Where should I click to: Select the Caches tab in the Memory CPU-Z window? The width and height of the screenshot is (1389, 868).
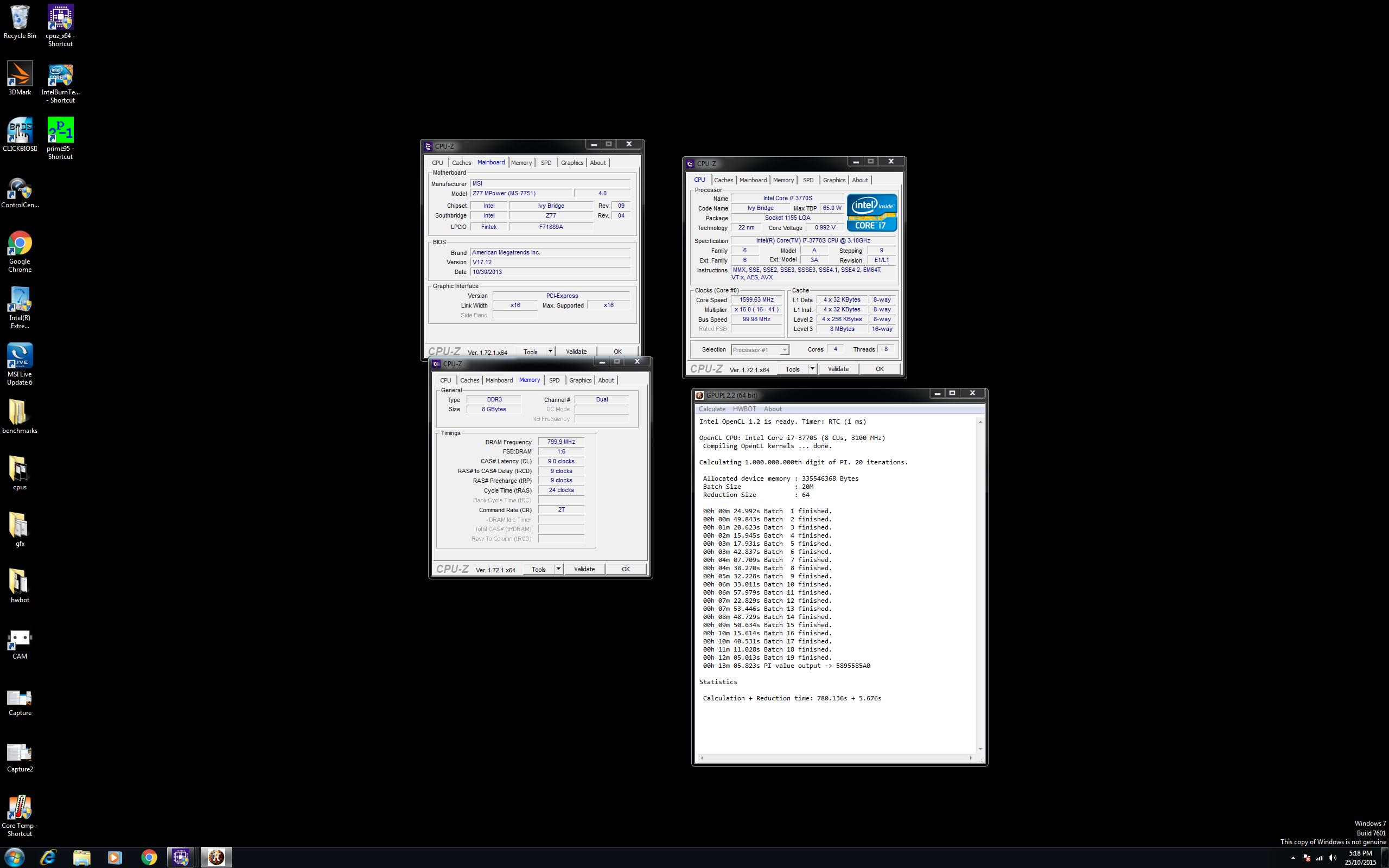[469, 380]
